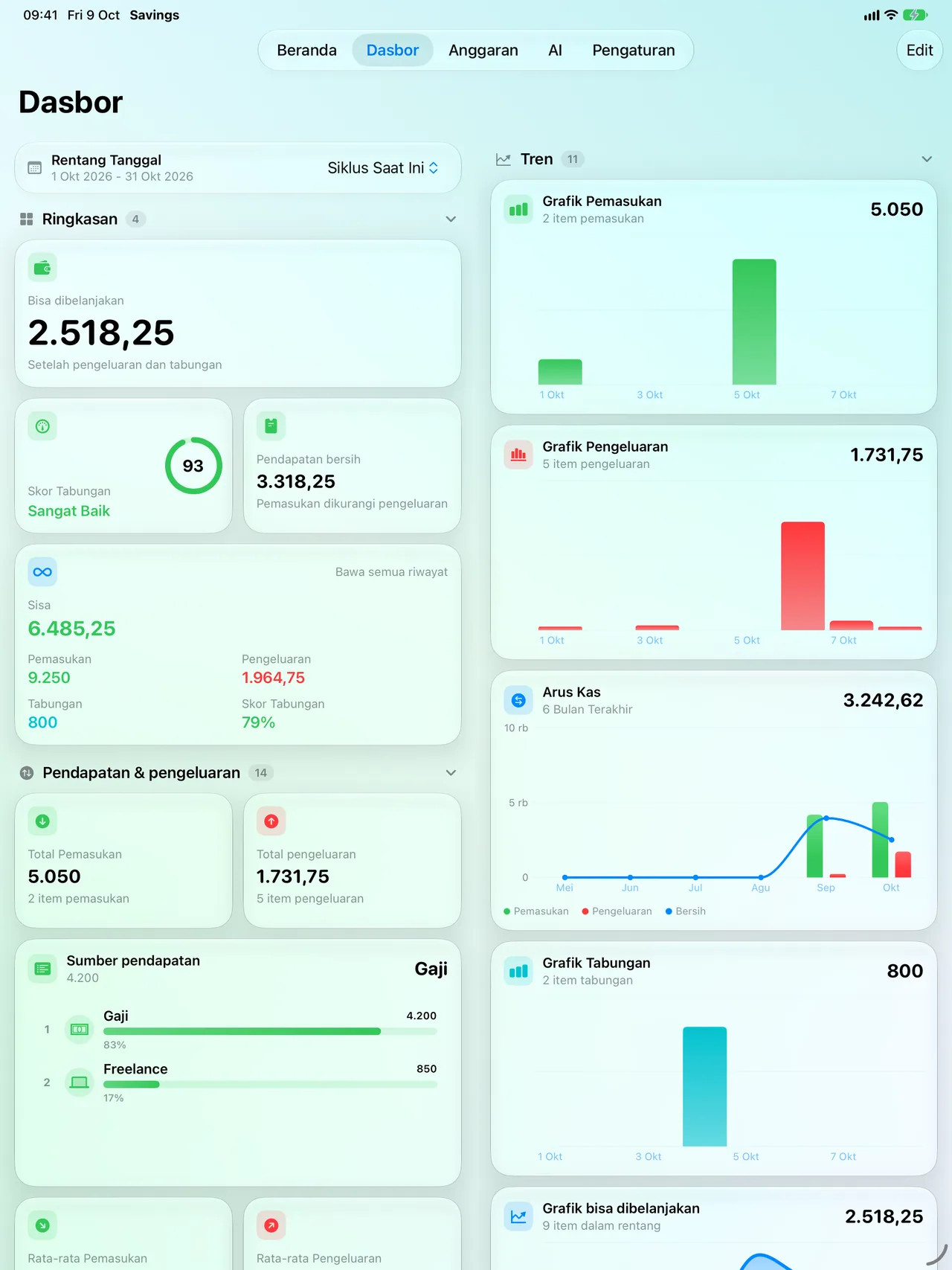Open the Siklus Saat Ini date range picker
The height and width of the screenshot is (1270, 952).
tap(383, 168)
